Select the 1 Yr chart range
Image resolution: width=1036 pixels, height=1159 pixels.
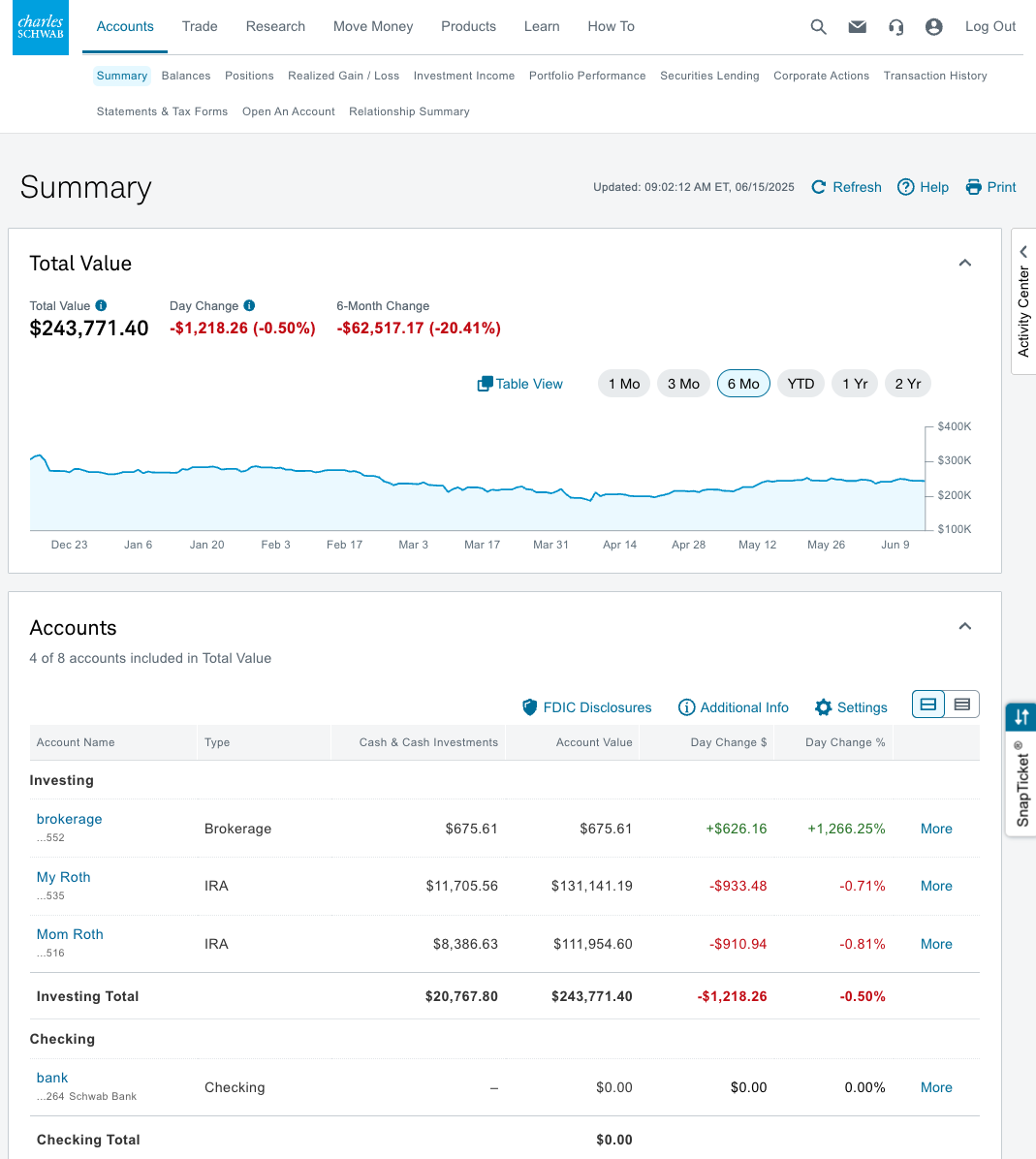pos(855,384)
